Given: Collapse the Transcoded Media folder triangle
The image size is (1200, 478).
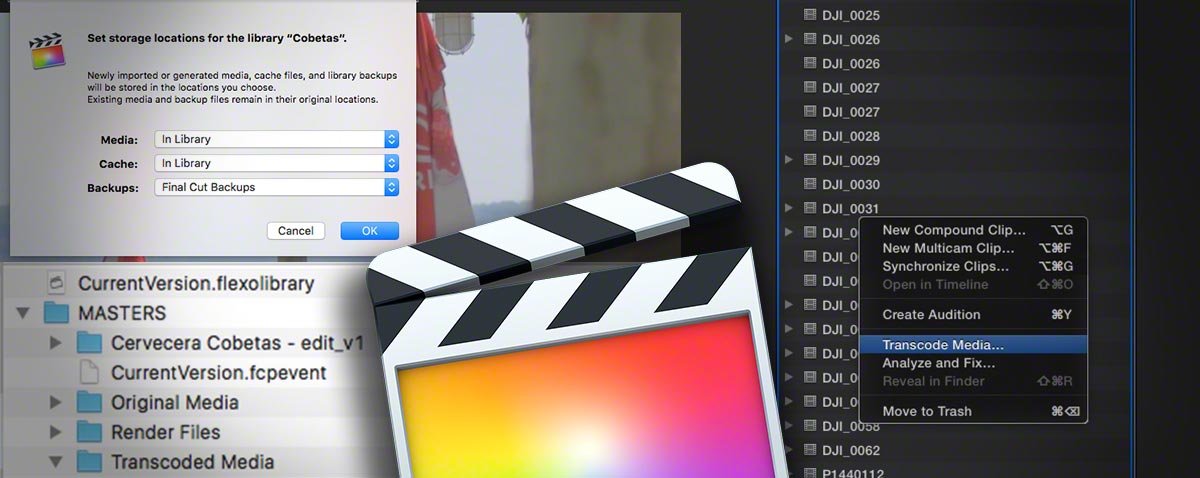Looking at the screenshot, I should click(x=56, y=462).
